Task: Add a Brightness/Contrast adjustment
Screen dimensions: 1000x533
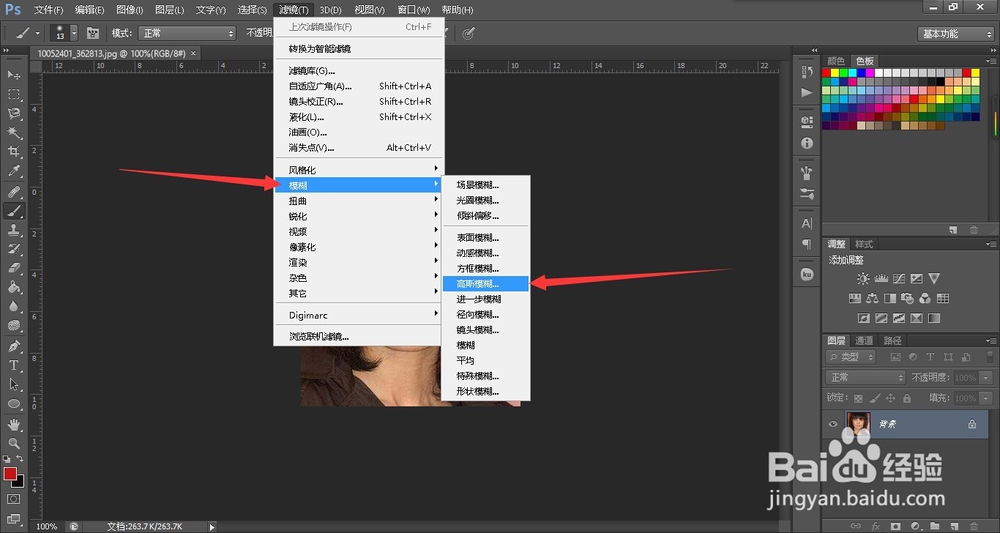Action: [x=863, y=279]
